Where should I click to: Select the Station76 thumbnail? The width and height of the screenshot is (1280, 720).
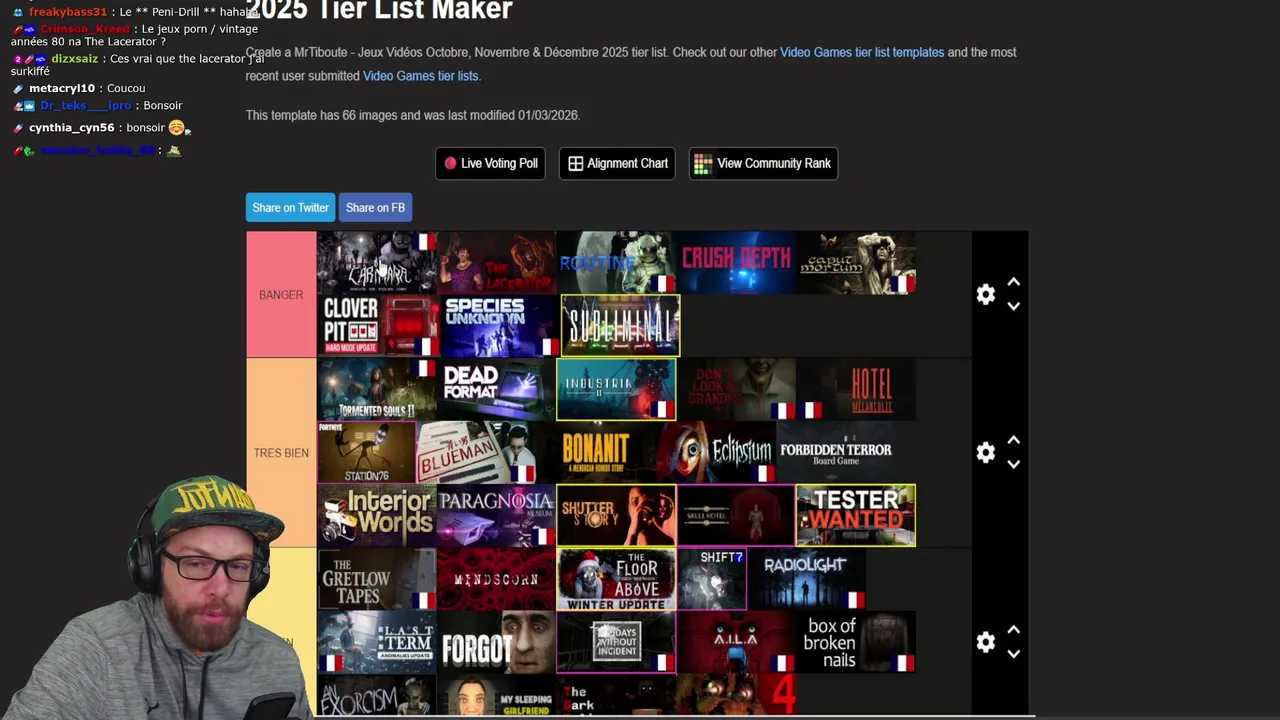coord(366,452)
